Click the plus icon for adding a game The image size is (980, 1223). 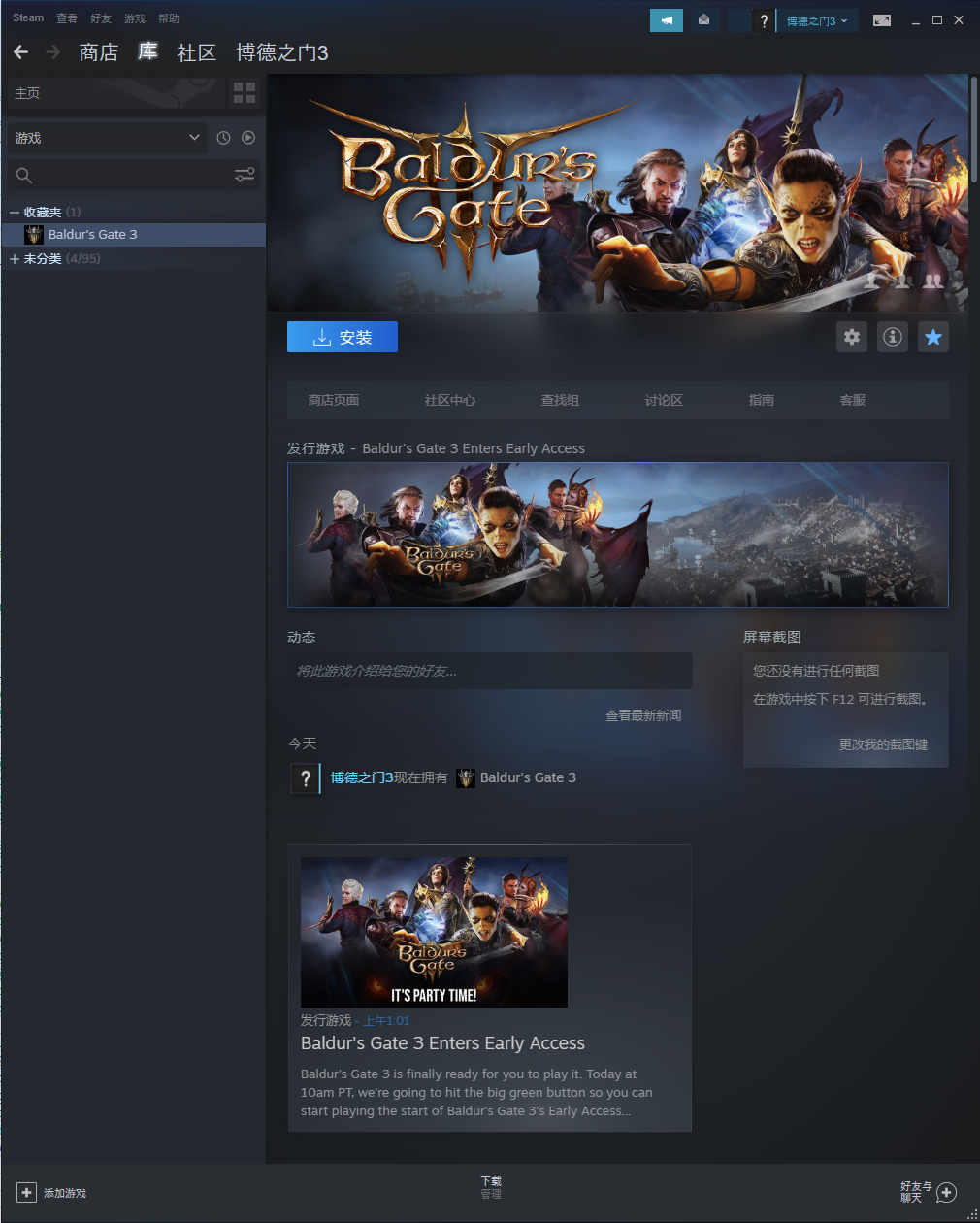click(27, 1193)
